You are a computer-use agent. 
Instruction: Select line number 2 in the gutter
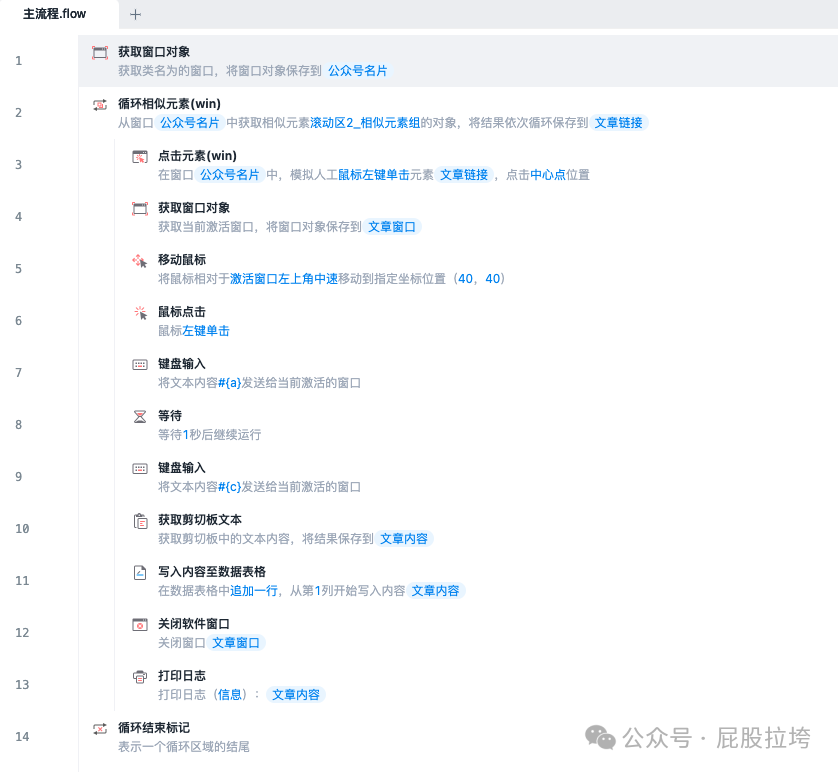click(x=19, y=113)
